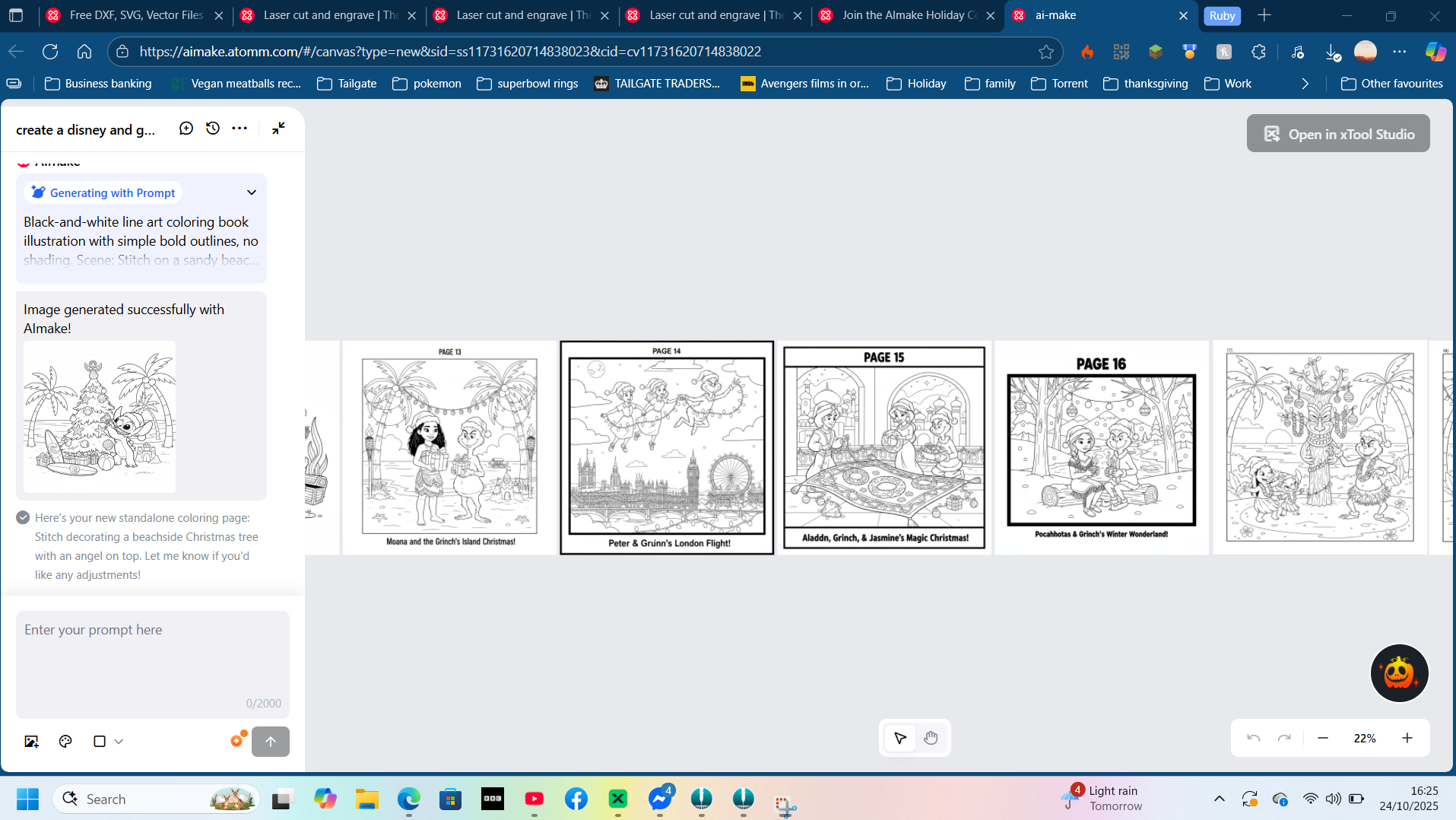The height and width of the screenshot is (820, 1456).
Task: Switch to Free DXF, SVG, Vector Files tab
Action: point(135,15)
